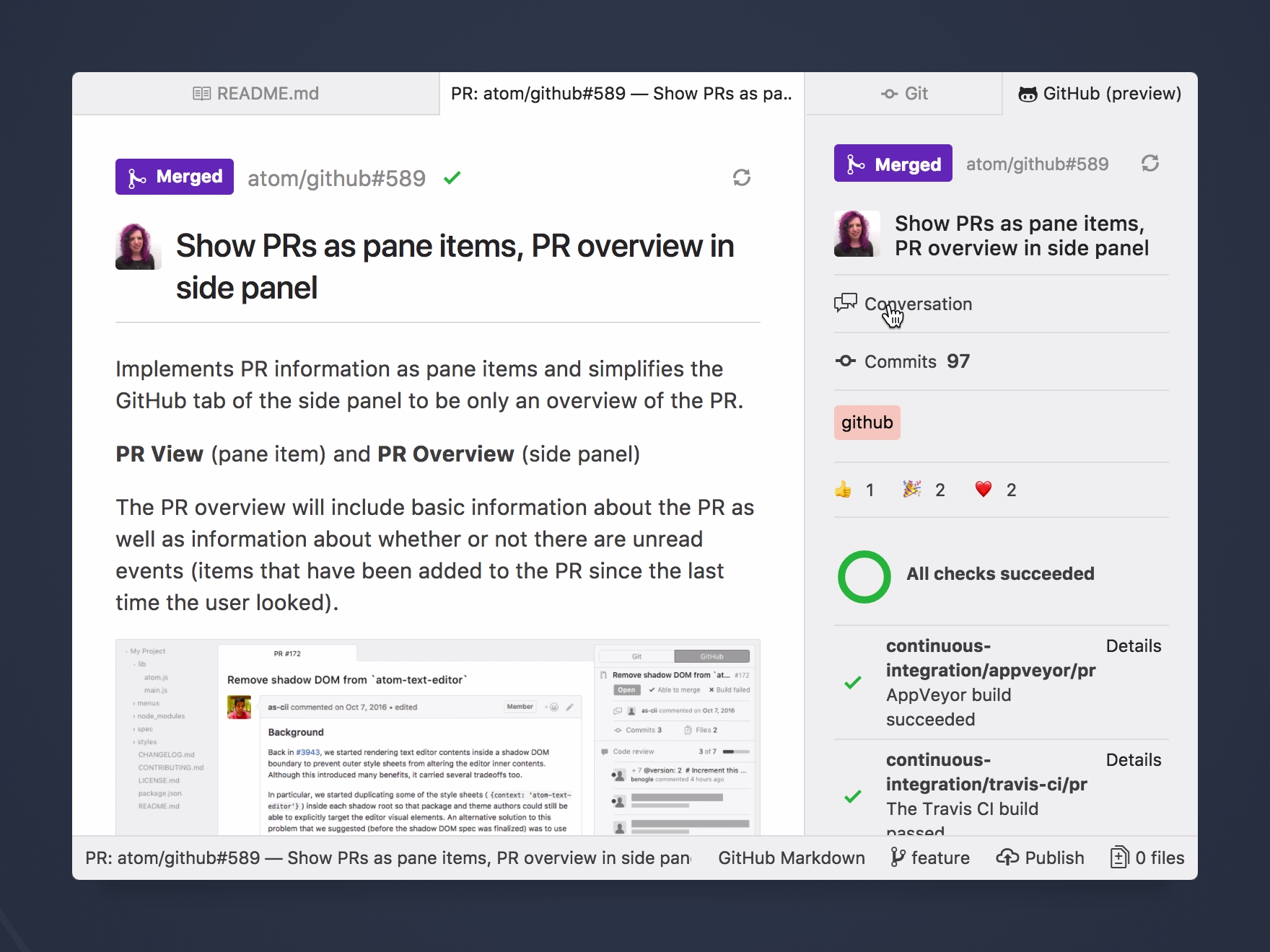Open the feature branch selector
Viewport: 1270px width, 952px height.
930,858
